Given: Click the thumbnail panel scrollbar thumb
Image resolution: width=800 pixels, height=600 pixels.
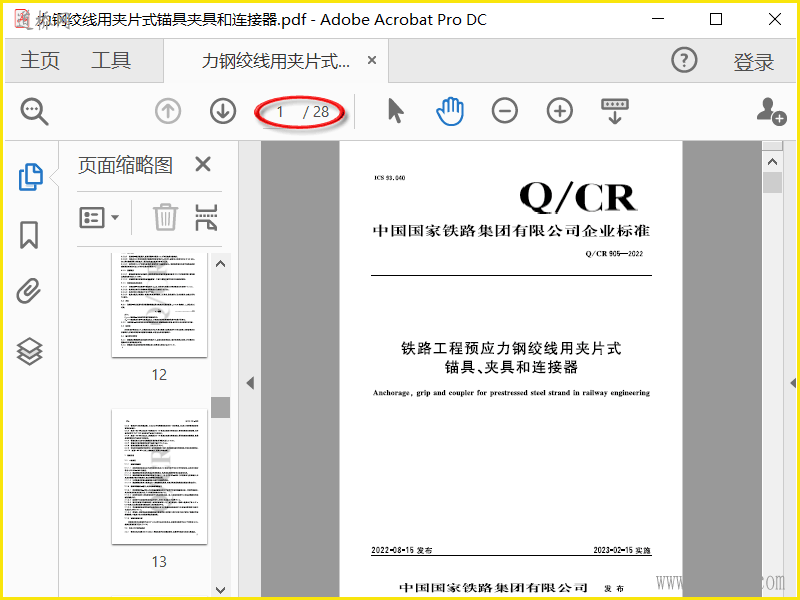Looking at the screenshot, I should (220, 407).
